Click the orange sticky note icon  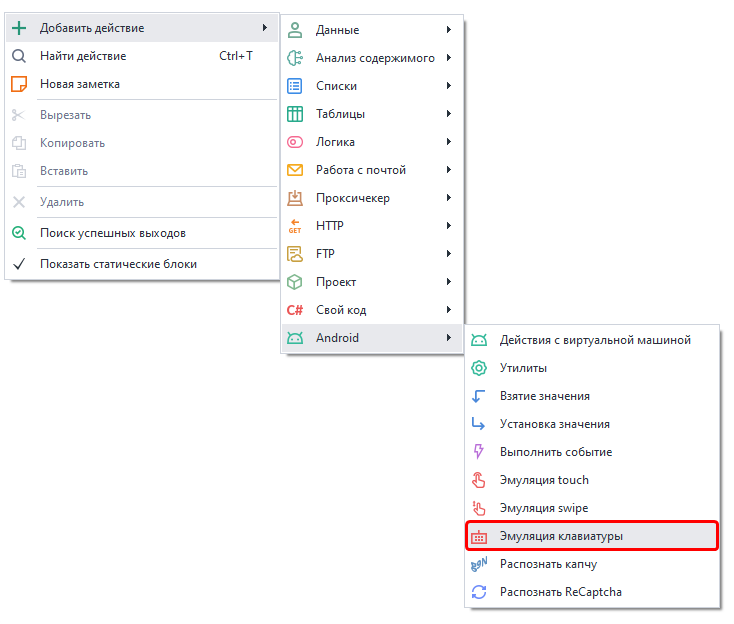[19, 84]
